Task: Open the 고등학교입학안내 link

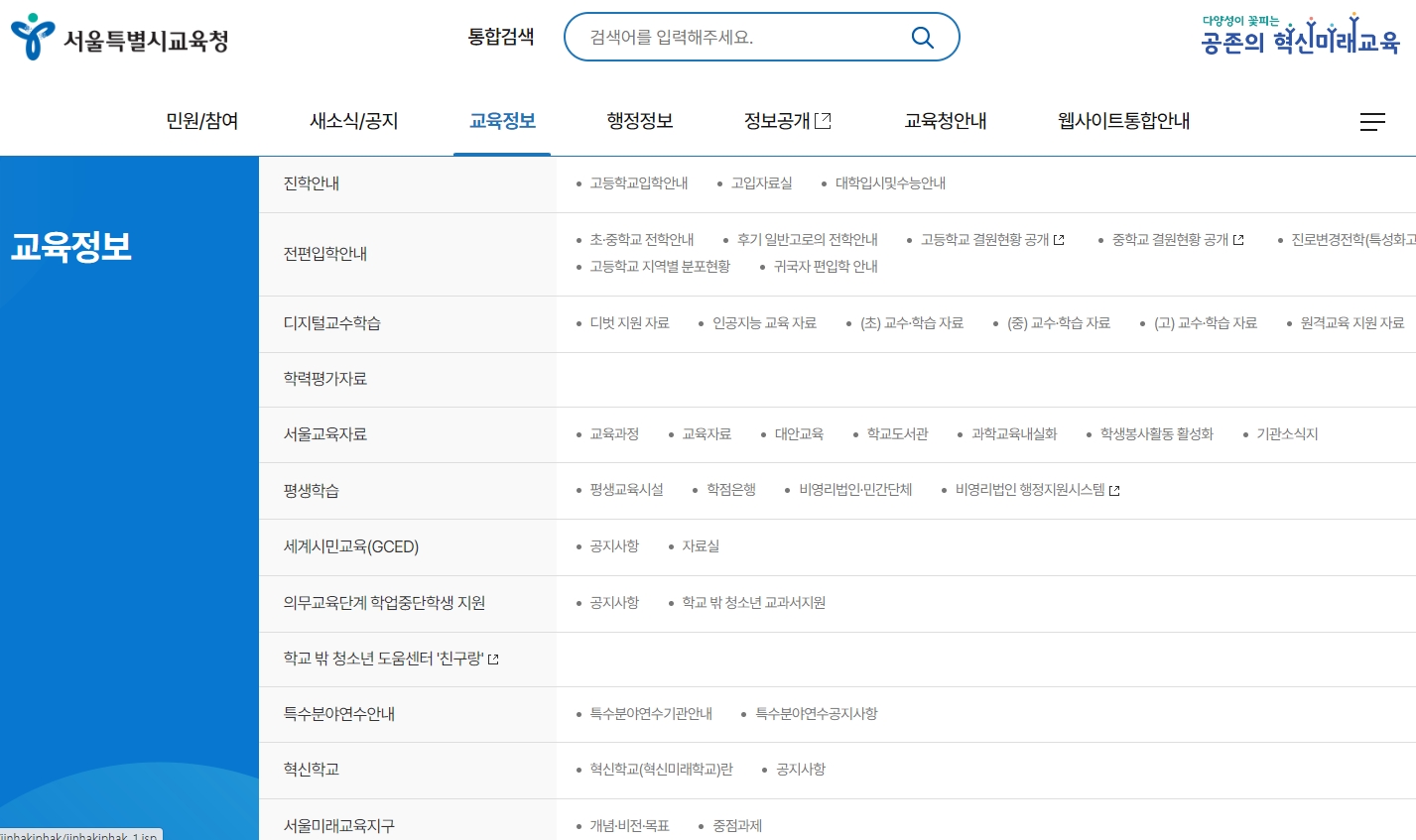Action: (x=639, y=183)
